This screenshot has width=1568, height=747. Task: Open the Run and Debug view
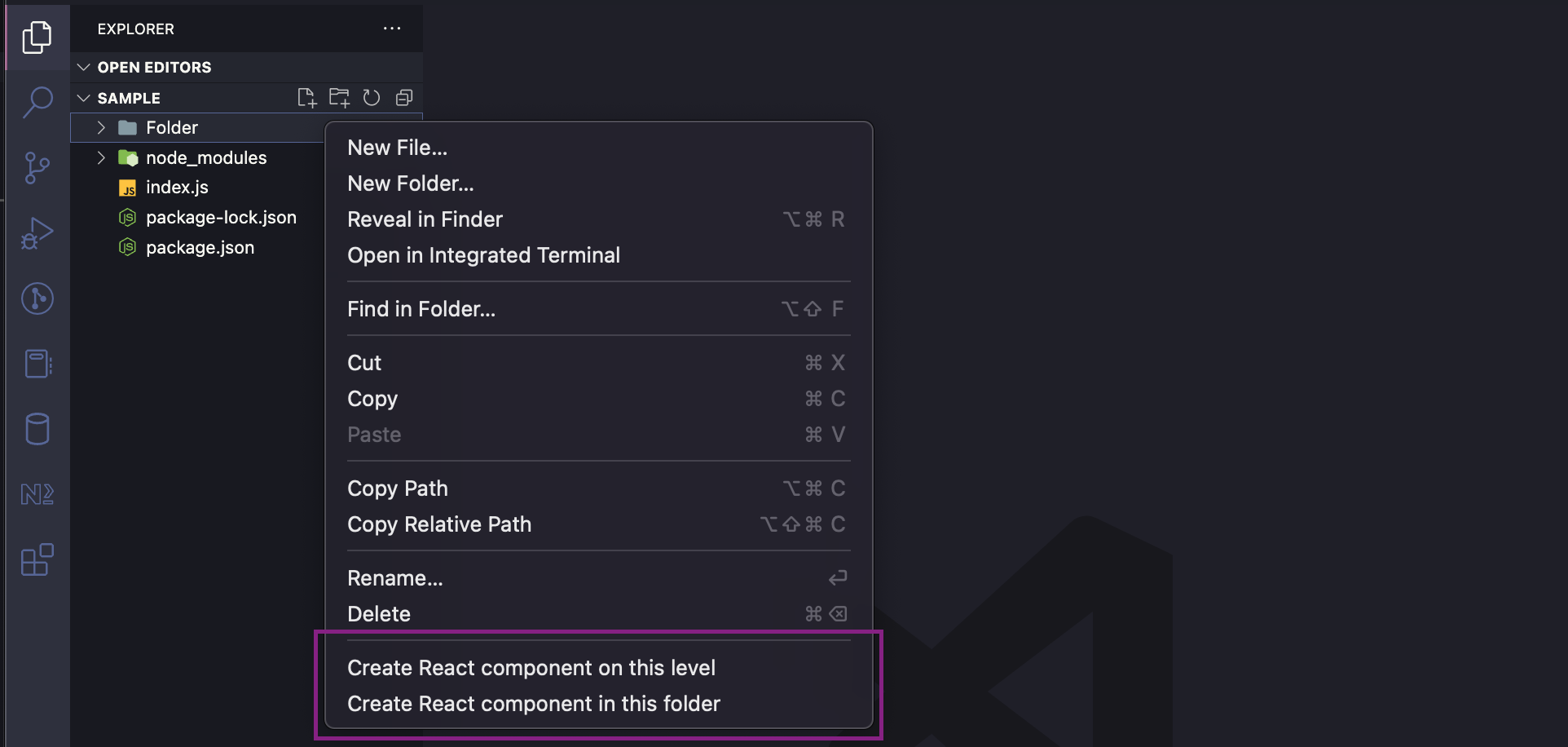point(37,233)
